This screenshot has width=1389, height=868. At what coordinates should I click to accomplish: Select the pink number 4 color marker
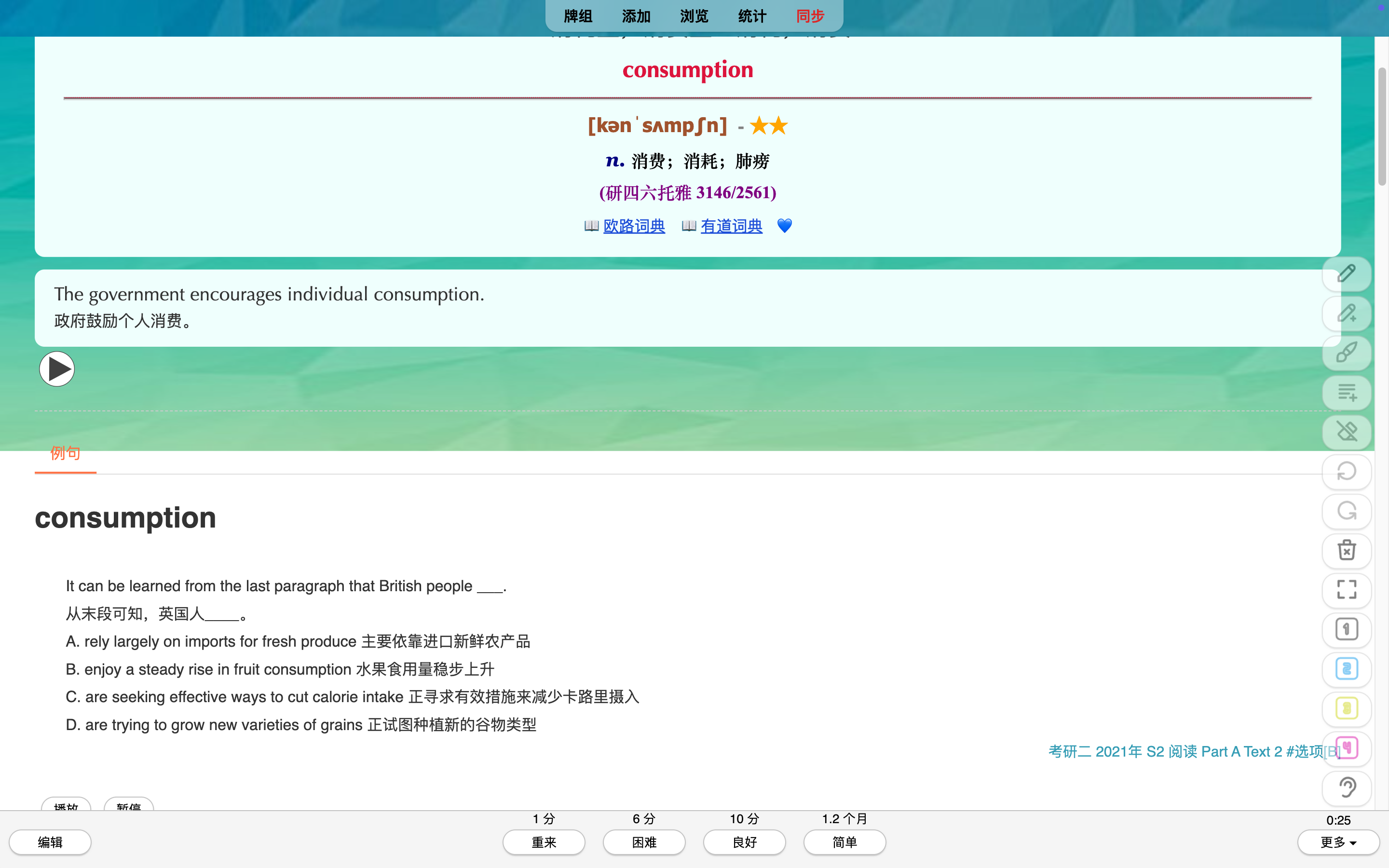point(1346,748)
